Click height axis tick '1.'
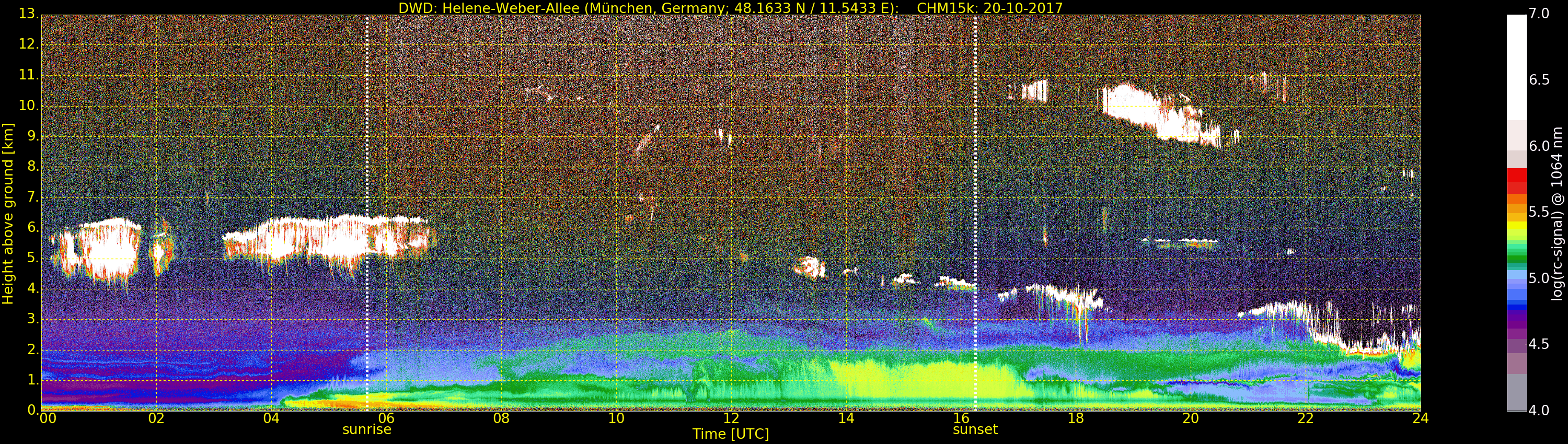1568x444 pixels. coord(33,380)
